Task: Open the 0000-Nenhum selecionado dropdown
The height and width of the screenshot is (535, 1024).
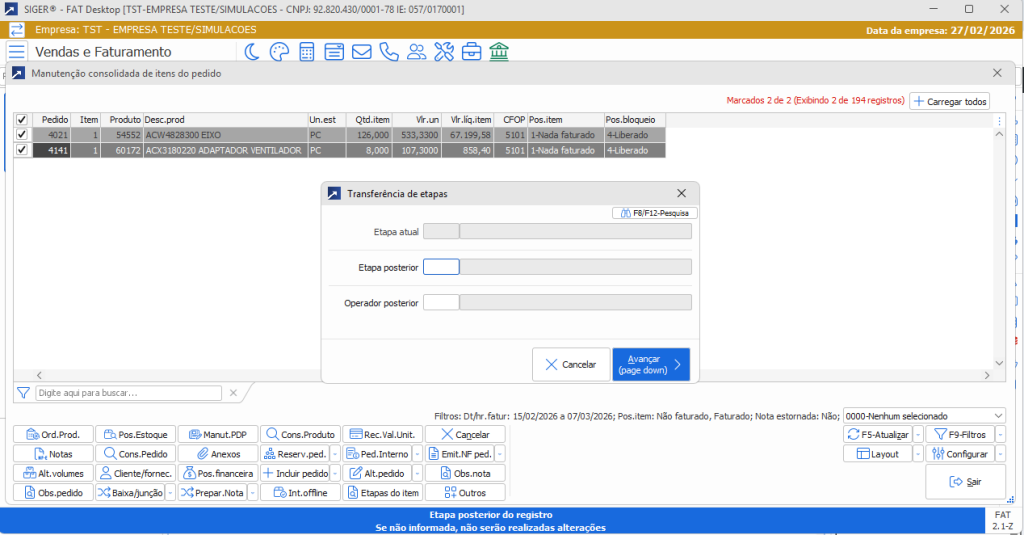Action: pos(924,415)
